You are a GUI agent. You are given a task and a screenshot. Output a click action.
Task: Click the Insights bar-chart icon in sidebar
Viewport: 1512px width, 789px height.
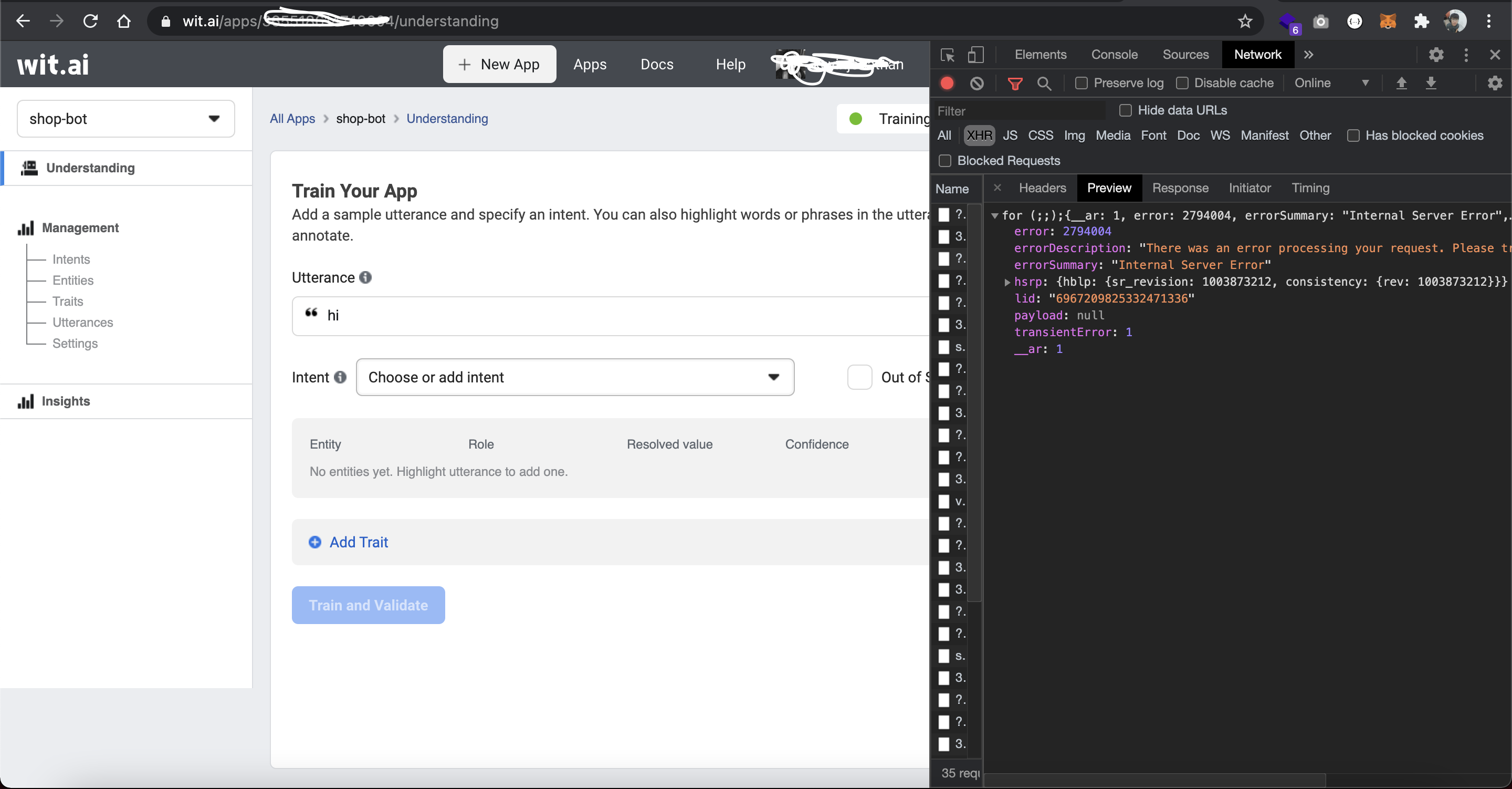point(26,401)
